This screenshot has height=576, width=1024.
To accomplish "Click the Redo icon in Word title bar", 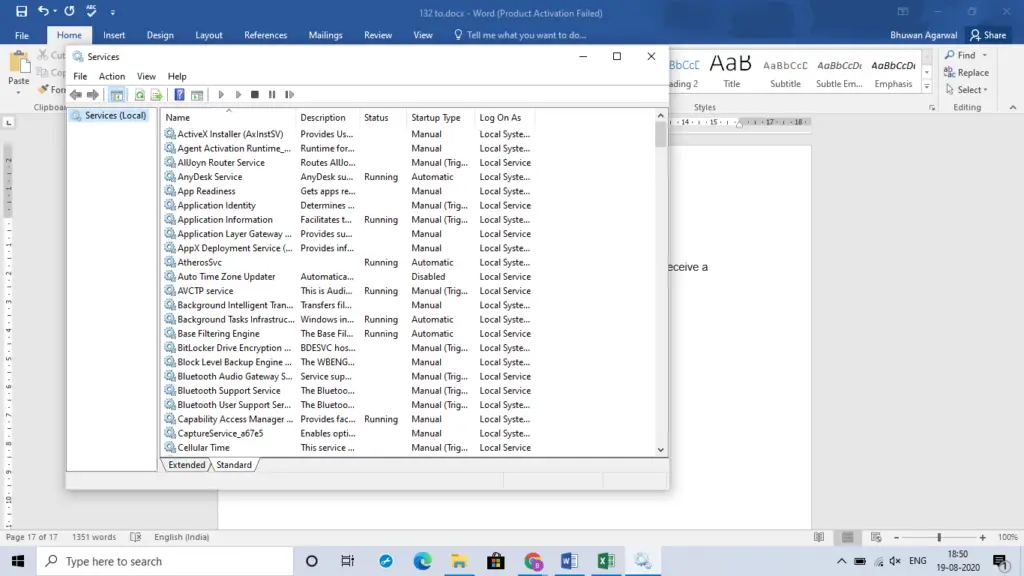I will [x=69, y=11].
